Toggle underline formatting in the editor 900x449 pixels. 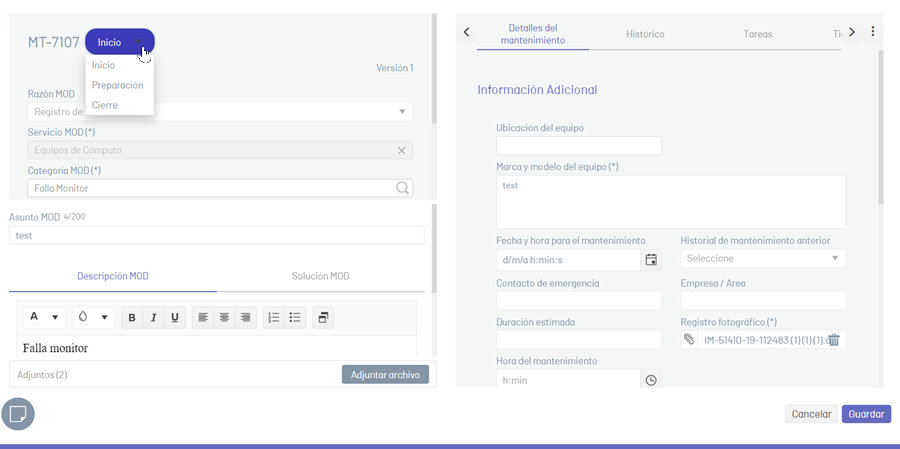[175, 318]
